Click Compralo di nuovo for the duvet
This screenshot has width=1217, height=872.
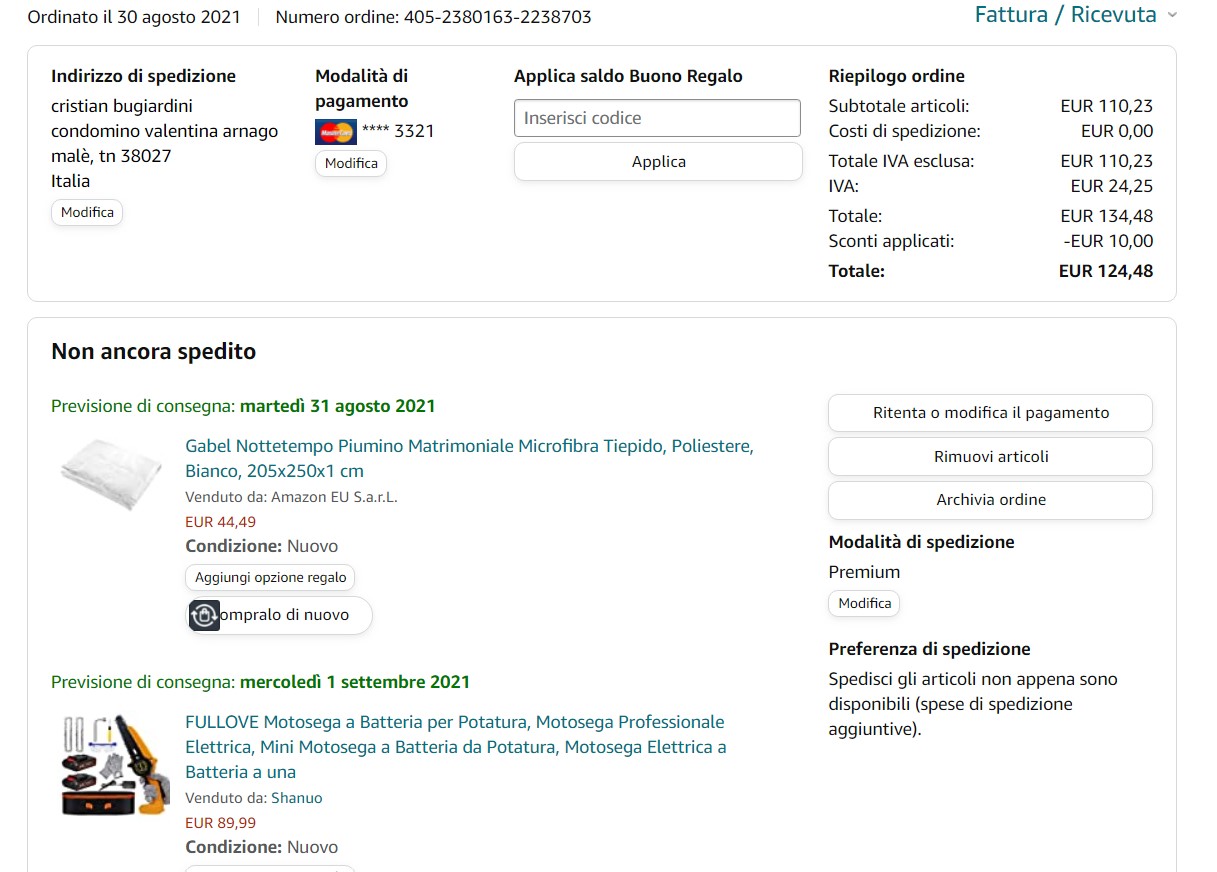tap(286, 615)
